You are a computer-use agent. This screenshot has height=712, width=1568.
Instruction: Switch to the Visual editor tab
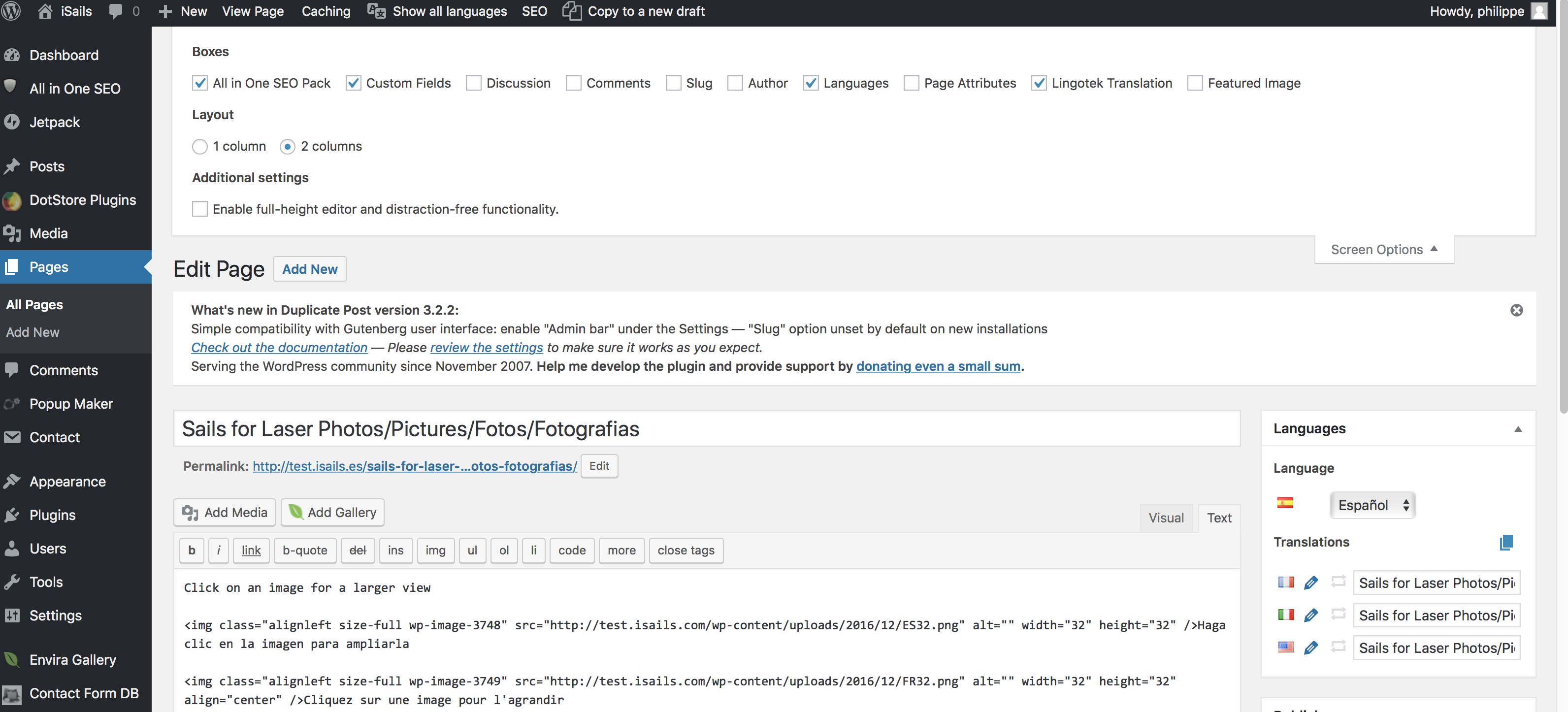1166,518
